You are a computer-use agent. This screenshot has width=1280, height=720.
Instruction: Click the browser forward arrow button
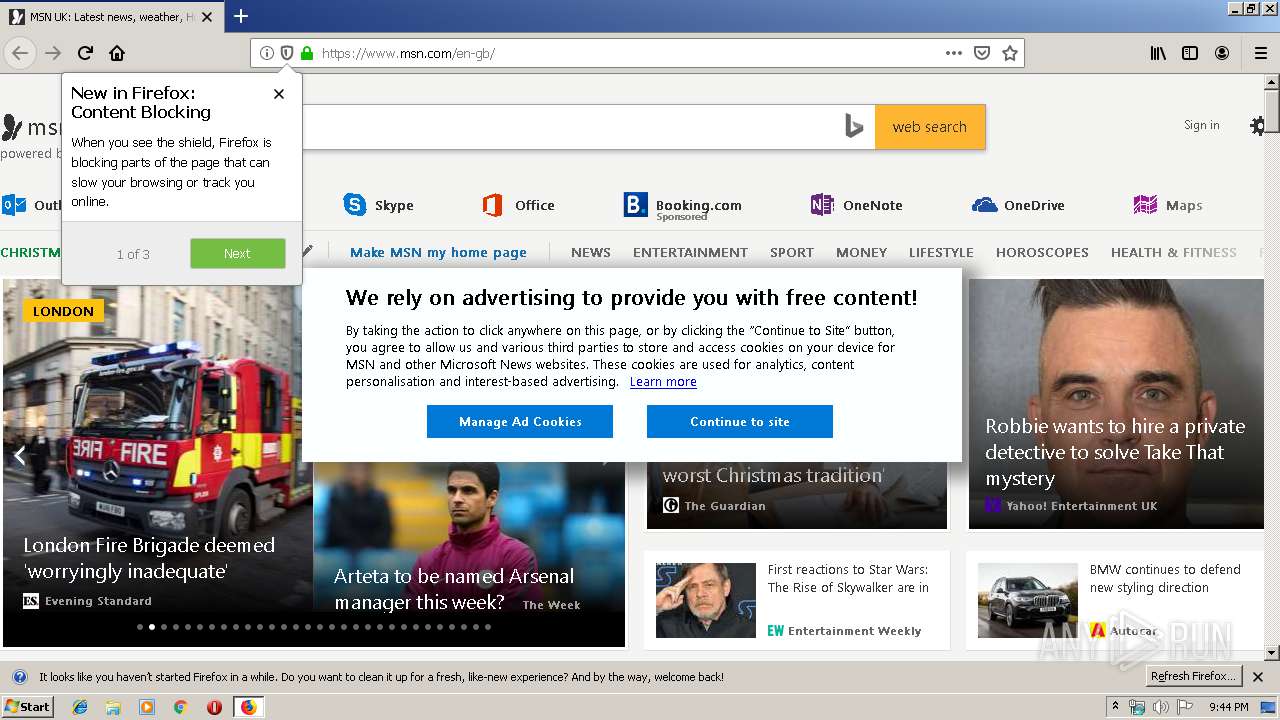(53, 53)
